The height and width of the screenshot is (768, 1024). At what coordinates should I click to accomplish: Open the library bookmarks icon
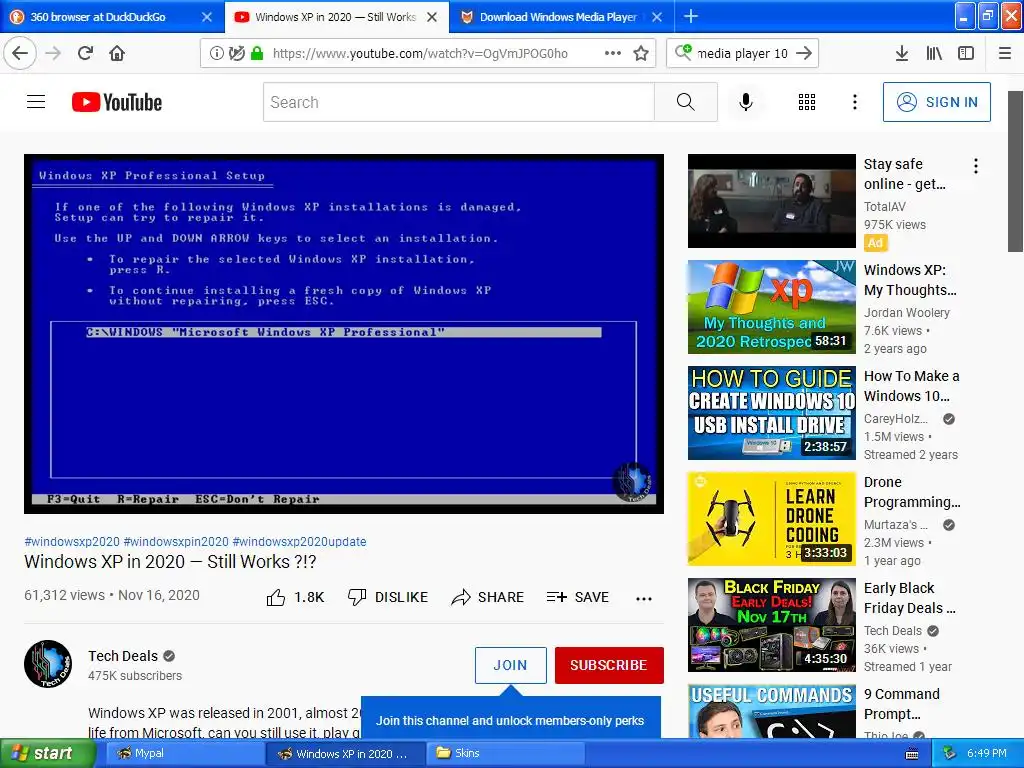pos(934,54)
